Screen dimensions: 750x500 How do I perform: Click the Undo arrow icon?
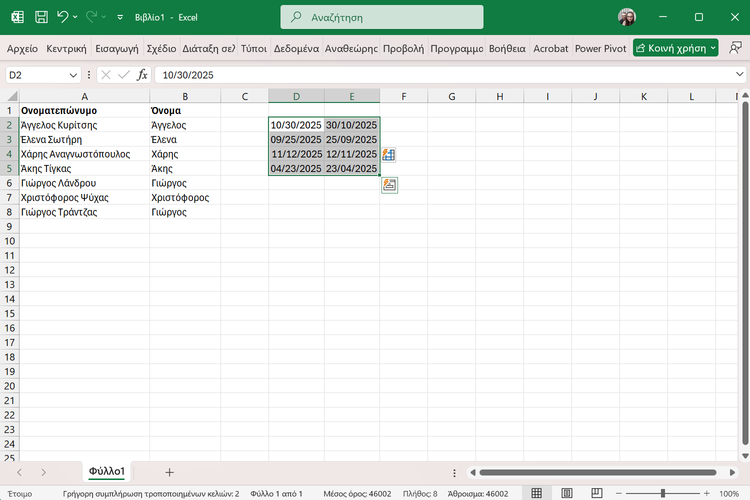[63, 17]
